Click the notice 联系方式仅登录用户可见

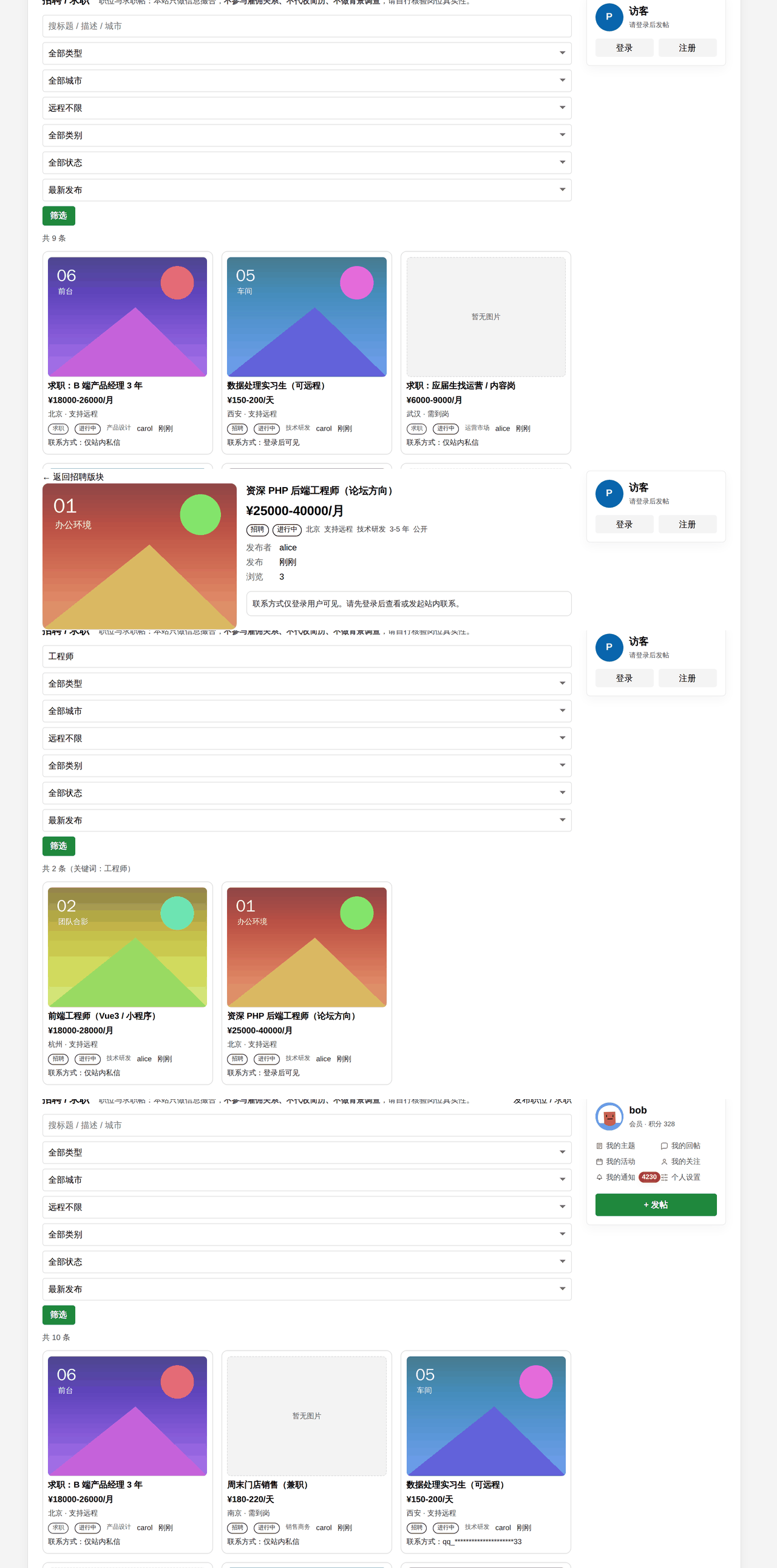click(x=409, y=603)
